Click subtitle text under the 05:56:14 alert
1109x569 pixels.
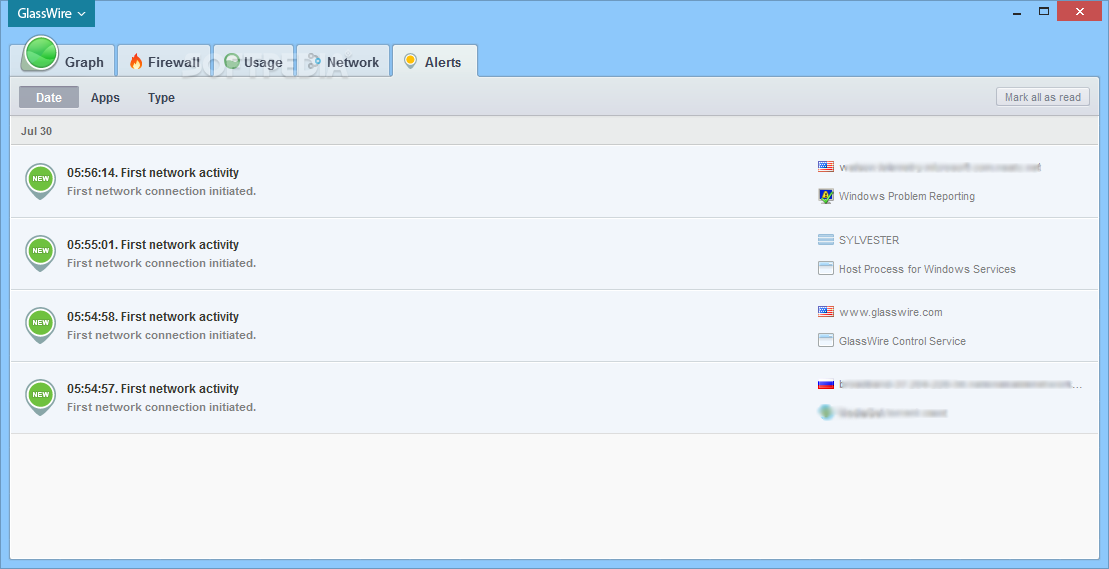pos(161,191)
